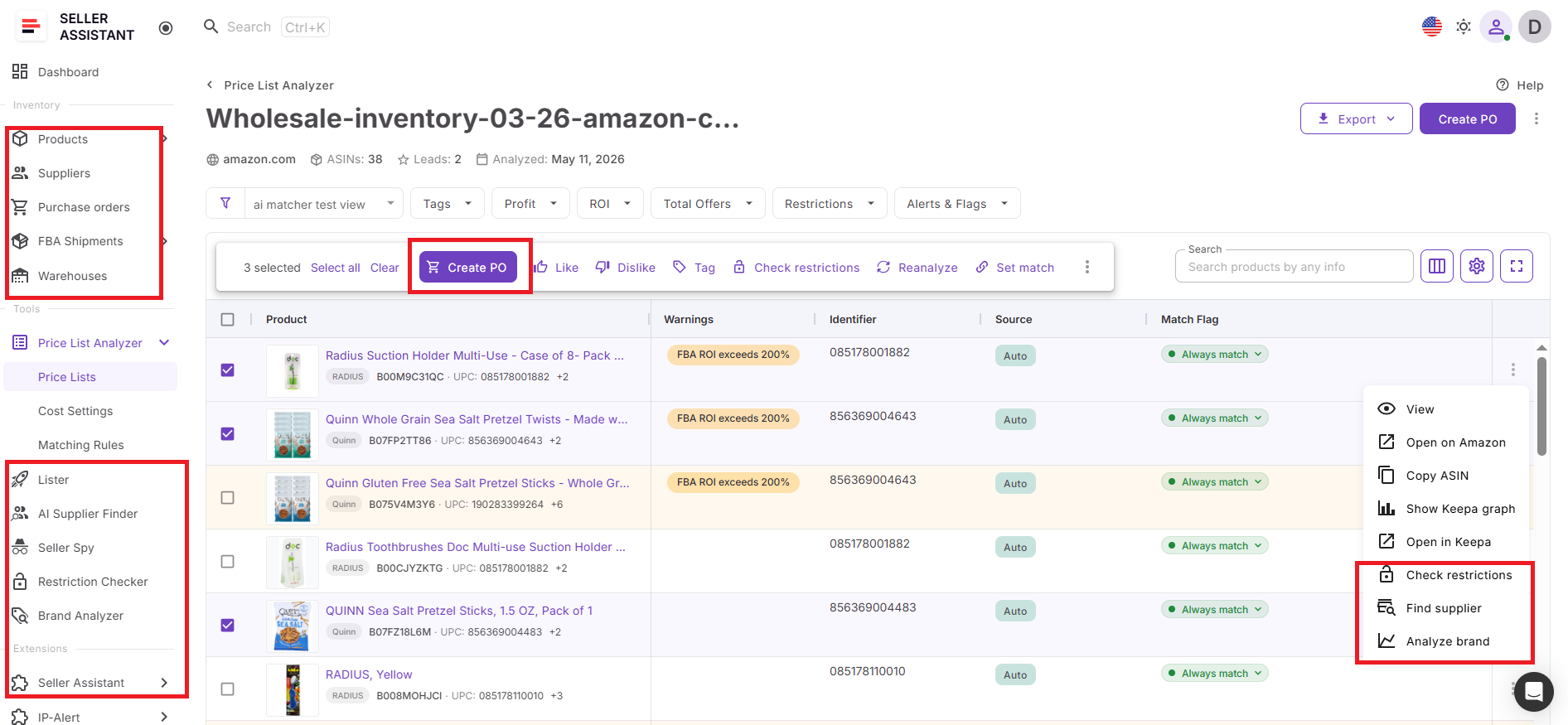This screenshot has width=1568, height=725.
Task: Open the chat support bubble
Action: coord(1534,691)
